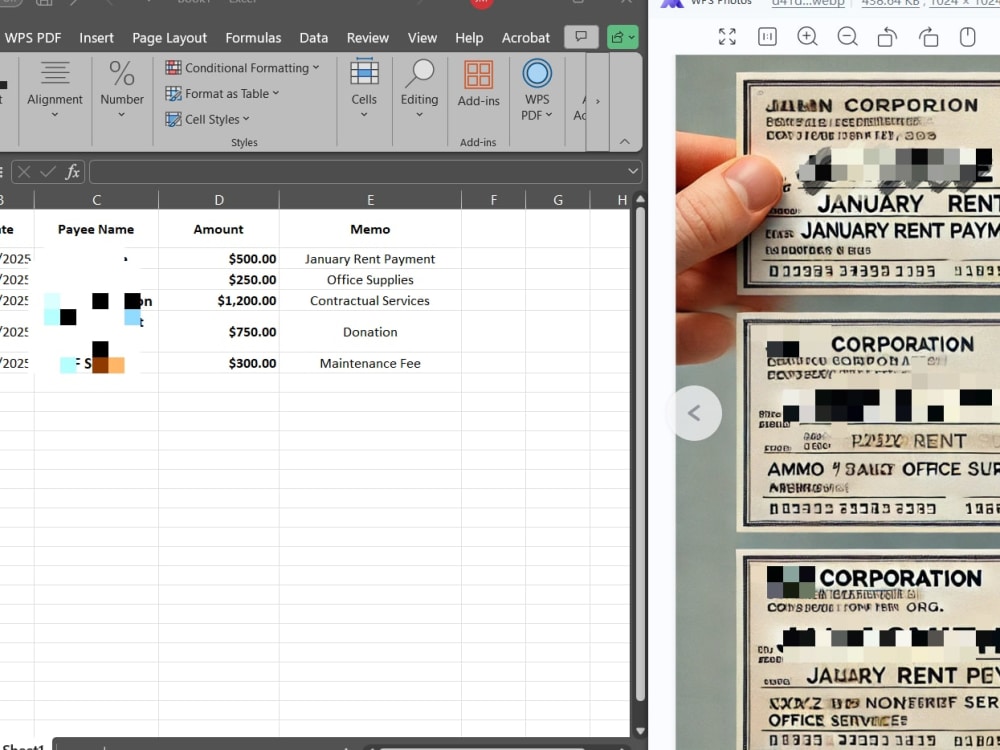Click the Alignment lines icon

coord(55,73)
